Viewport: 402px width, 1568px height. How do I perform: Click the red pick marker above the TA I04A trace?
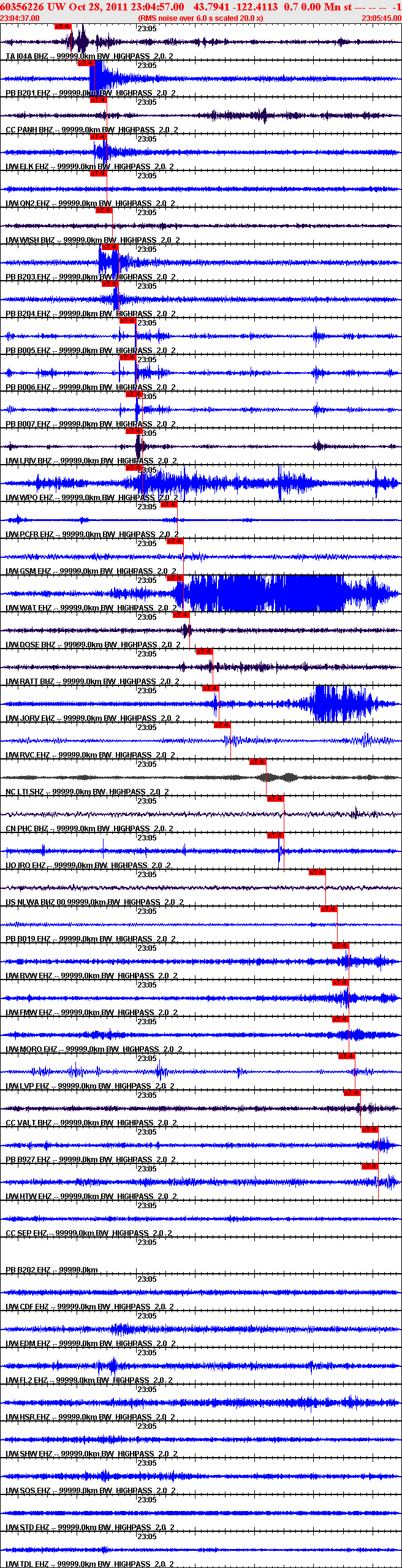63,26
